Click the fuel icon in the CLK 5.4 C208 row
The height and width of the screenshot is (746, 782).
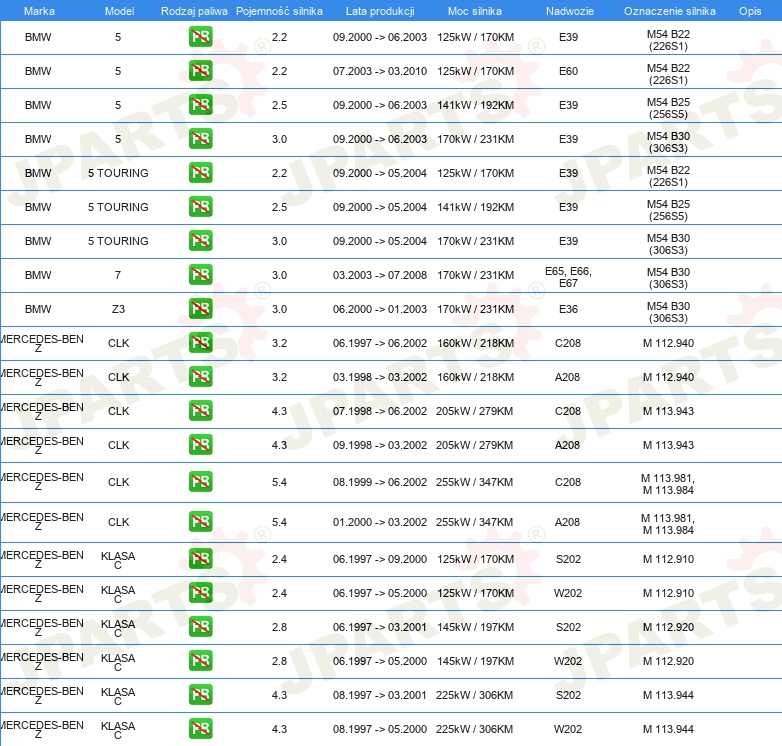[200, 482]
